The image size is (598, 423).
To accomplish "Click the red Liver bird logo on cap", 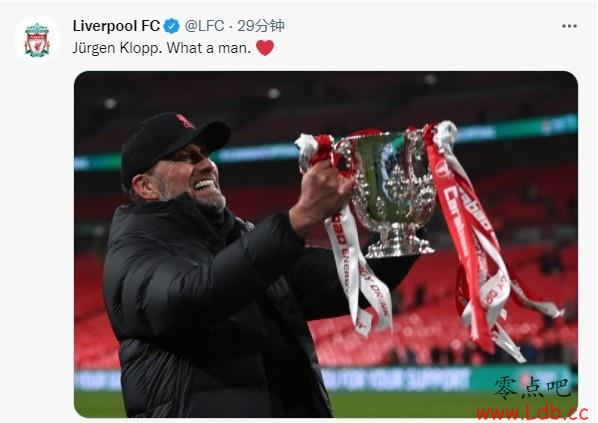I will (x=185, y=121).
